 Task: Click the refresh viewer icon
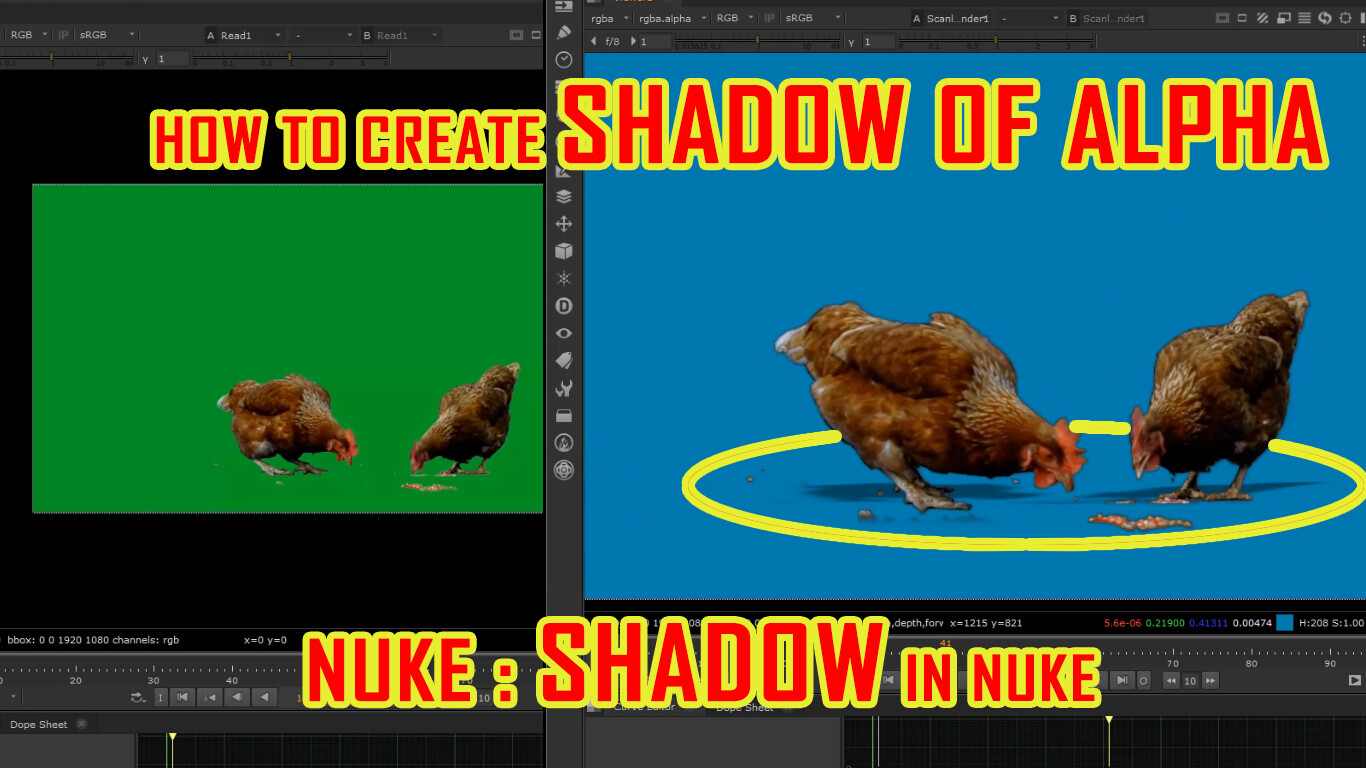(x=1325, y=18)
